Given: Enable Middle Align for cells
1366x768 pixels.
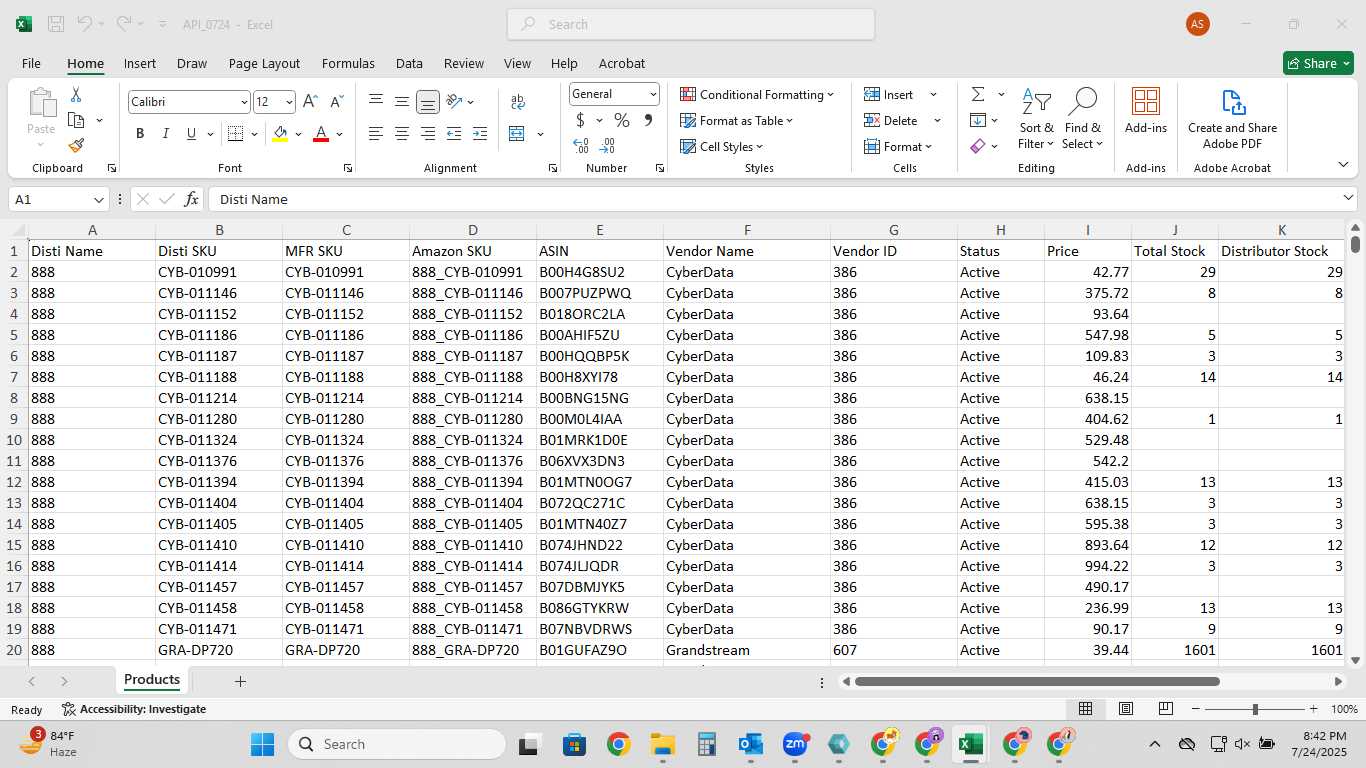Looking at the screenshot, I should click(x=401, y=101).
